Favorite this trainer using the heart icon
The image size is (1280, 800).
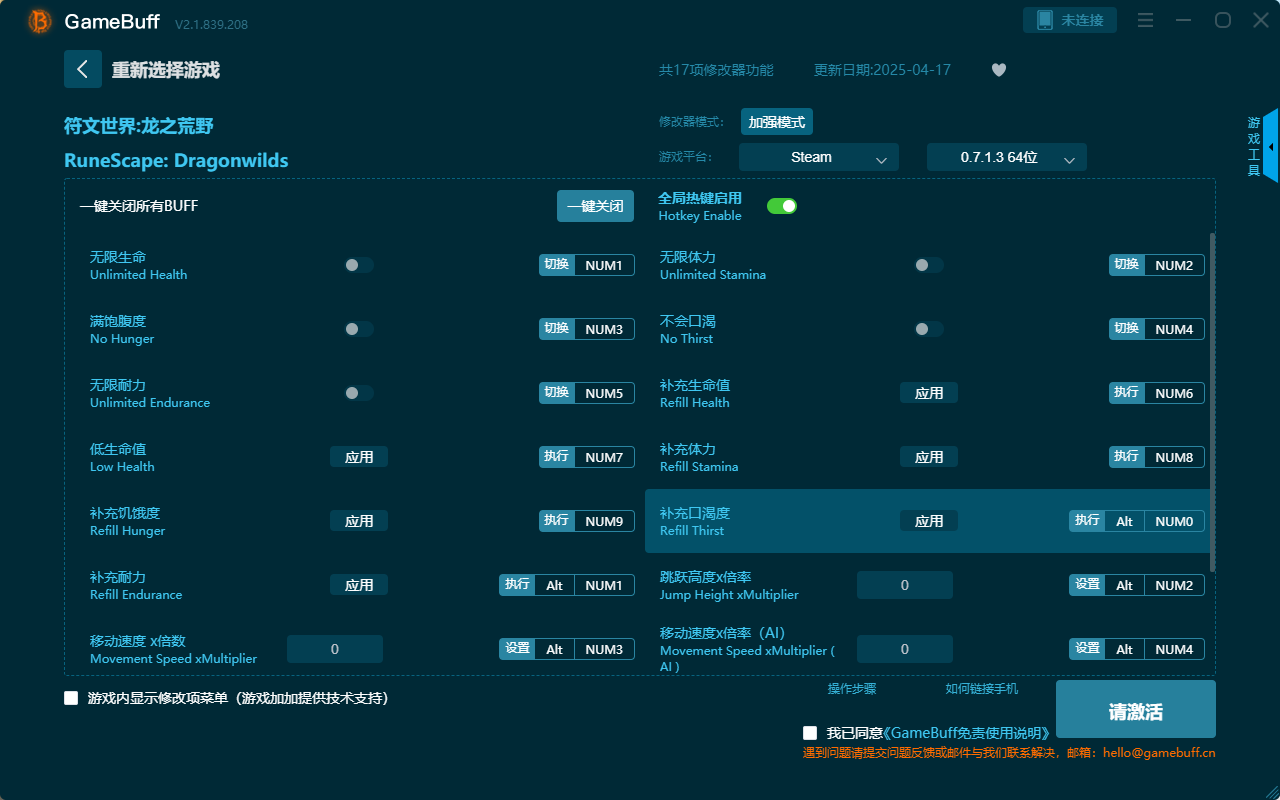click(998, 70)
